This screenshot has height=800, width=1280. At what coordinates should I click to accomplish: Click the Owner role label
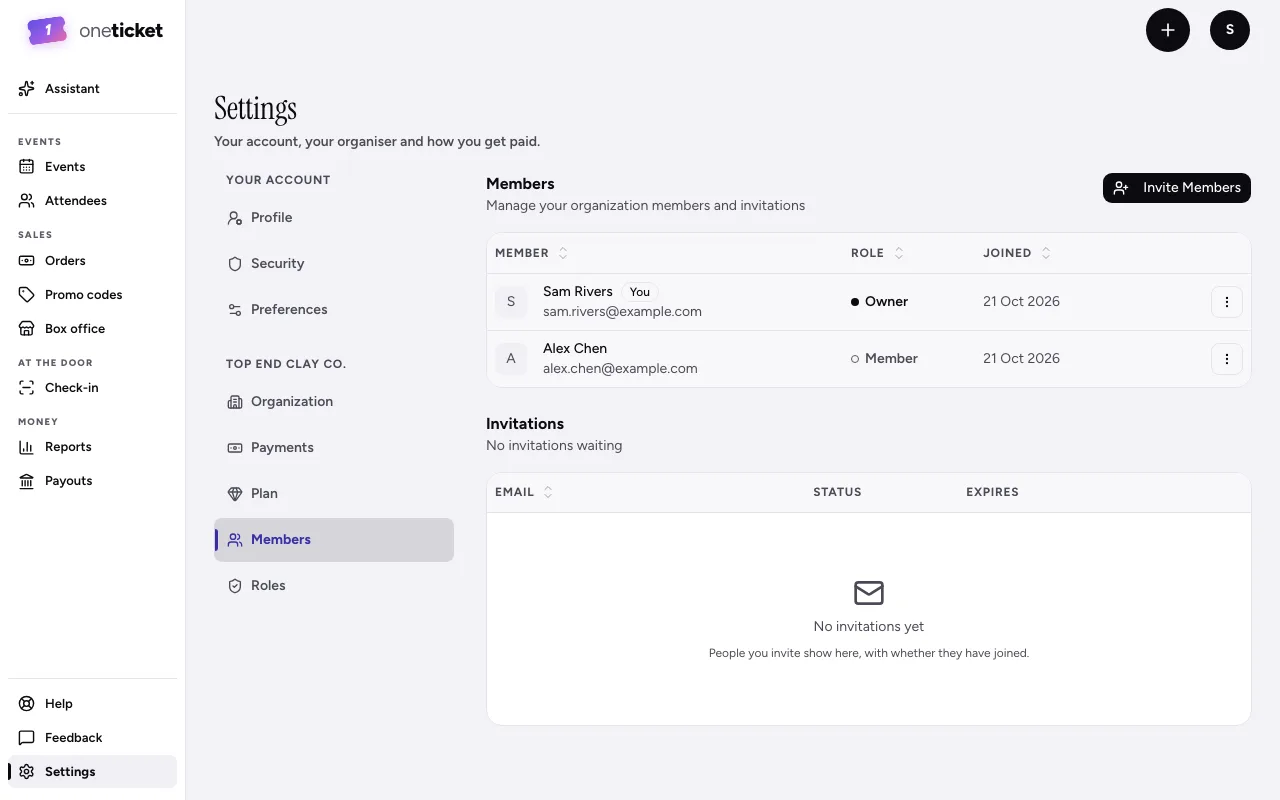pos(880,302)
